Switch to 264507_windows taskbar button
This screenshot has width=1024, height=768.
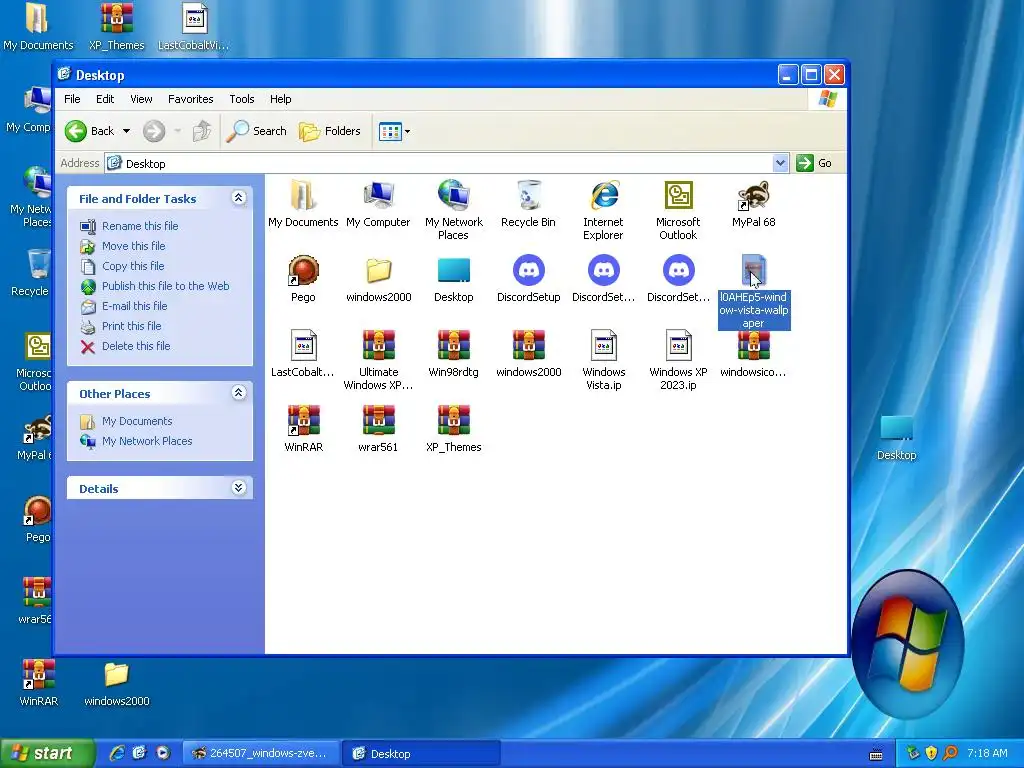pos(261,754)
